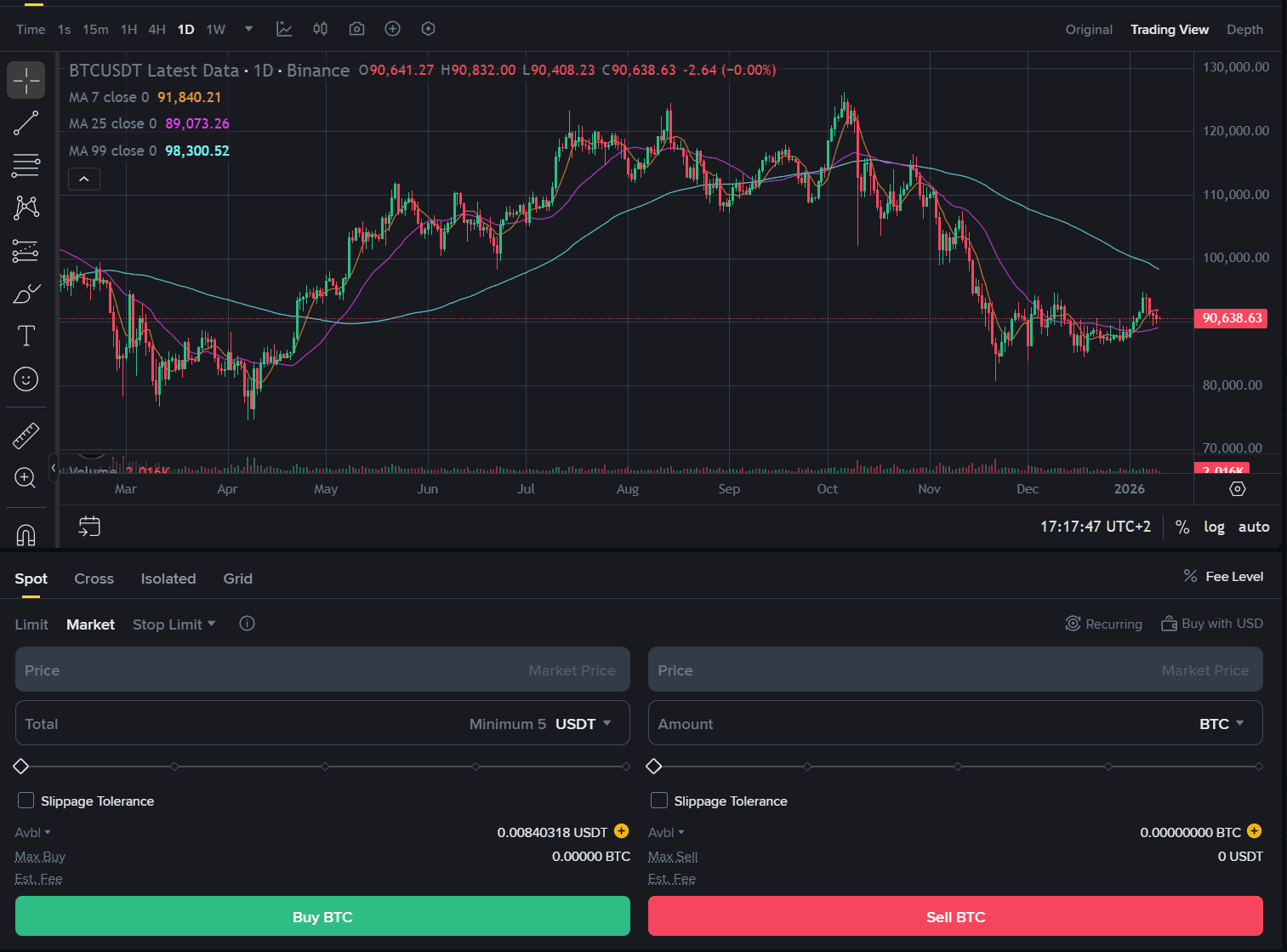Image resolution: width=1287 pixels, height=952 pixels.
Task: Switch to the Depth chart view
Action: click(x=1244, y=30)
